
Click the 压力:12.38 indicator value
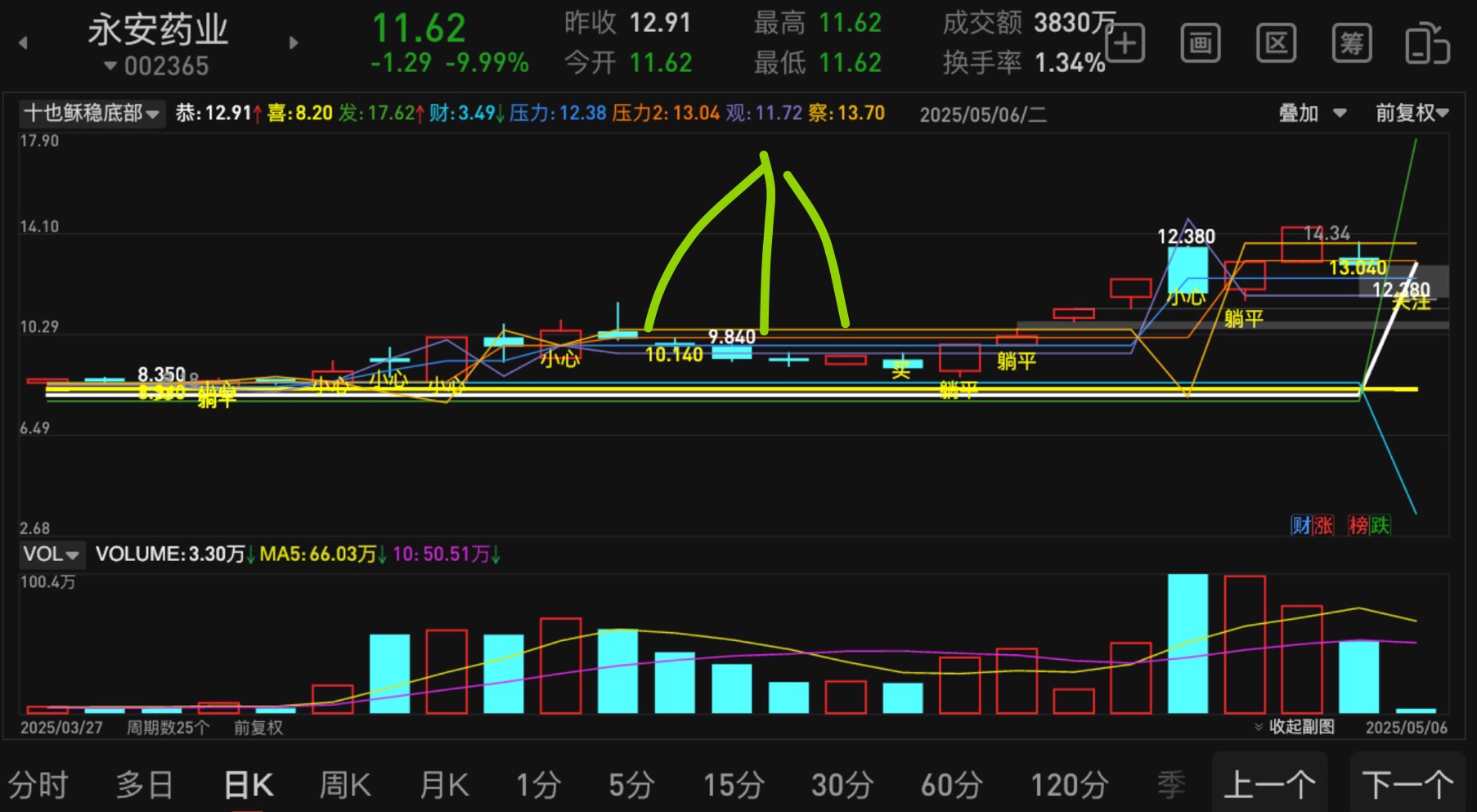click(x=558, y=113)
